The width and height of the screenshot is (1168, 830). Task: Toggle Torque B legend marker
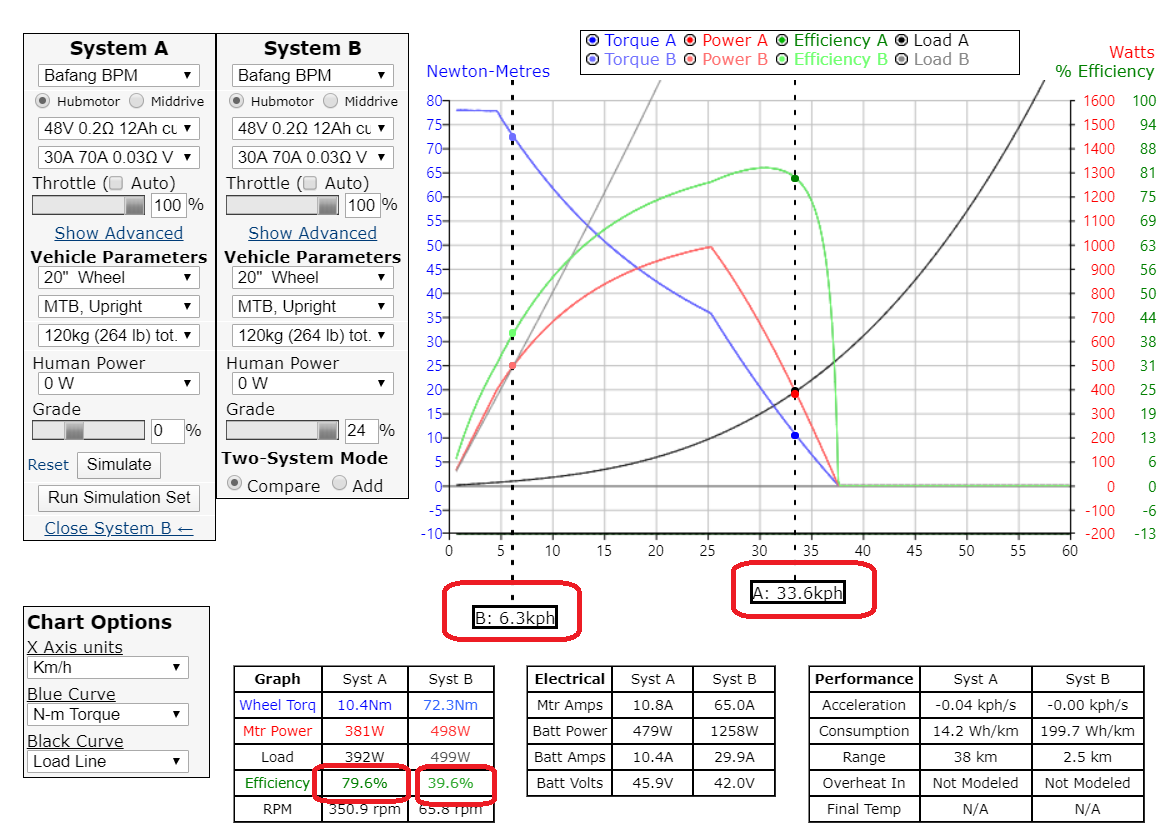(593, 60)
